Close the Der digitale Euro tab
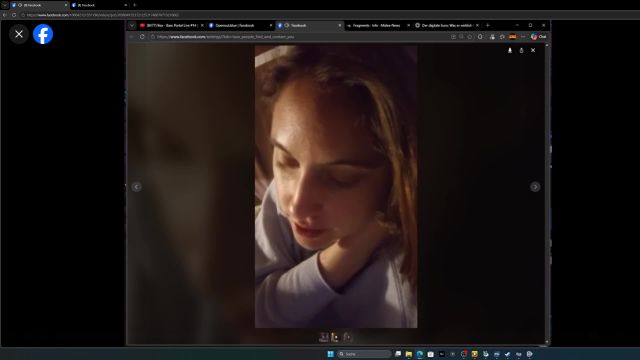The width and height of the screenshot is (640, 360). 477,25
